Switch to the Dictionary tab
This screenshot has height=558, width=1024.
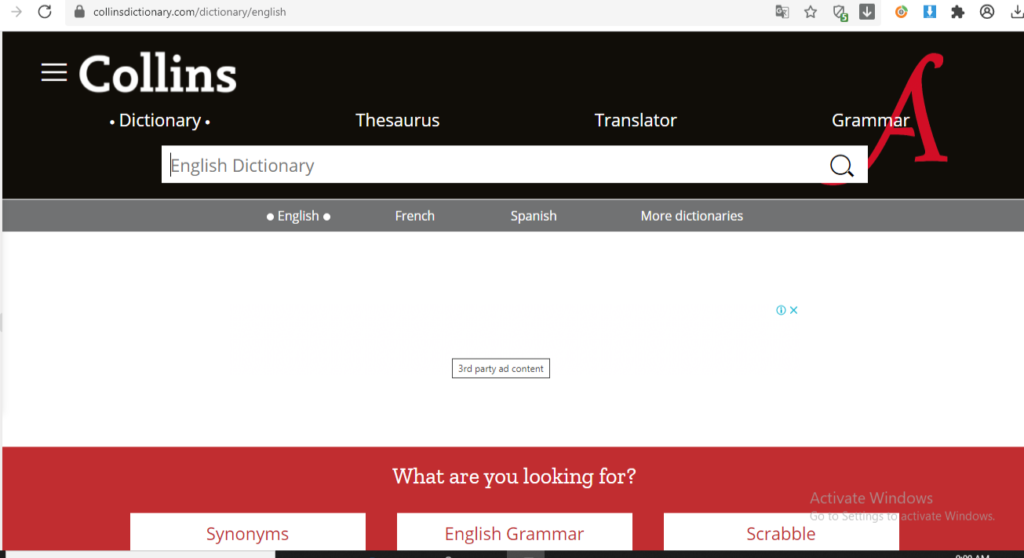[160, 120]
